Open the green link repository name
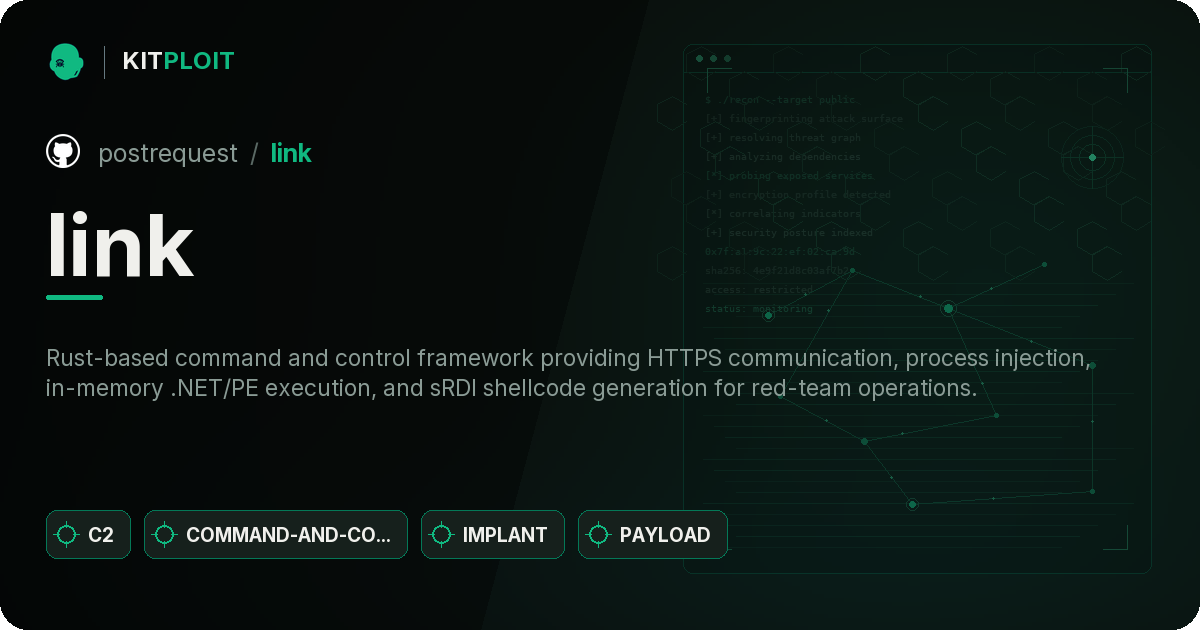This screenshot has height=630, width=1200. click(x=291, y=153)
